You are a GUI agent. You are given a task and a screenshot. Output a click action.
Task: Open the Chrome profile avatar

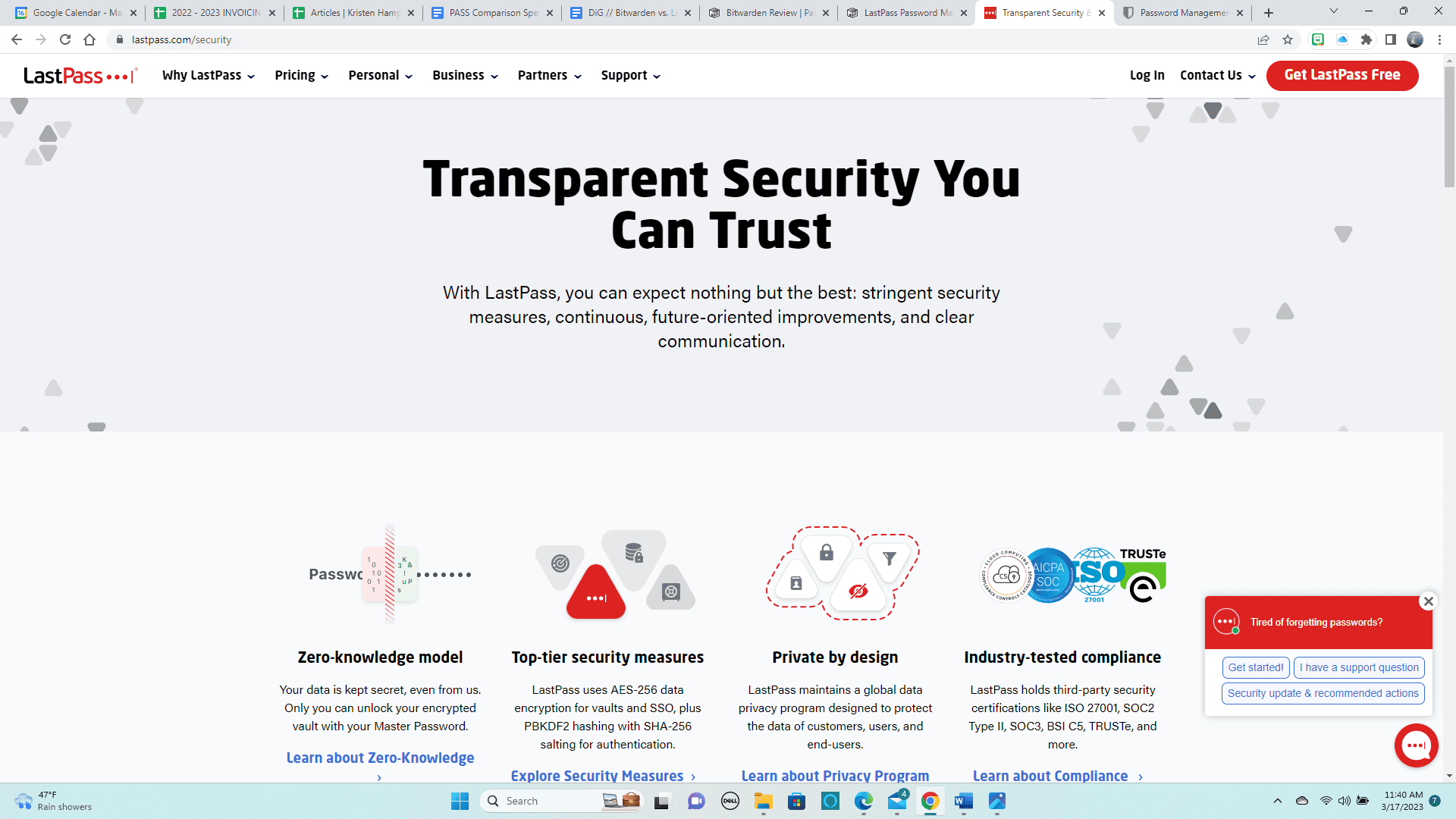1415,39
